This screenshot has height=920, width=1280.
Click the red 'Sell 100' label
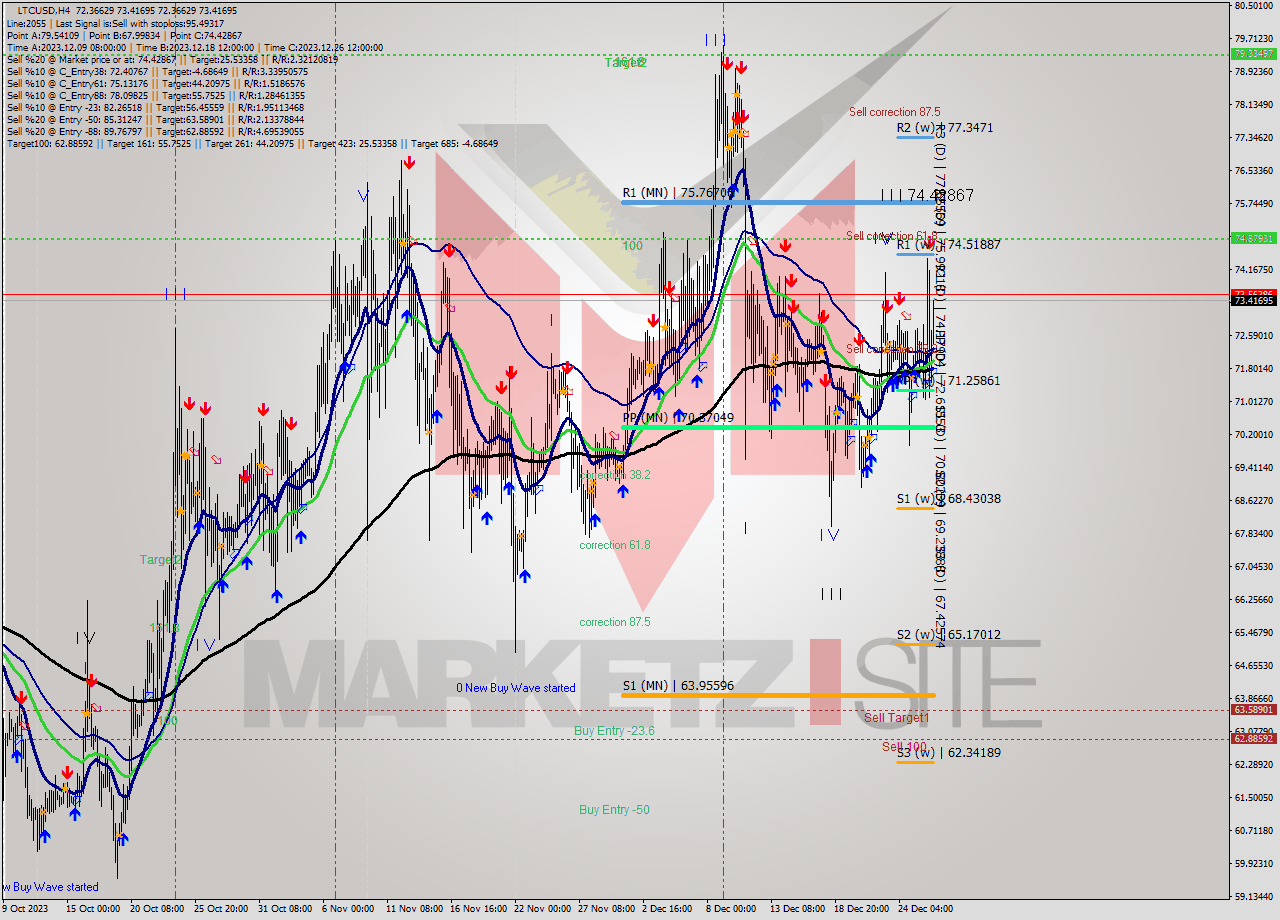[x=904, y=747]
